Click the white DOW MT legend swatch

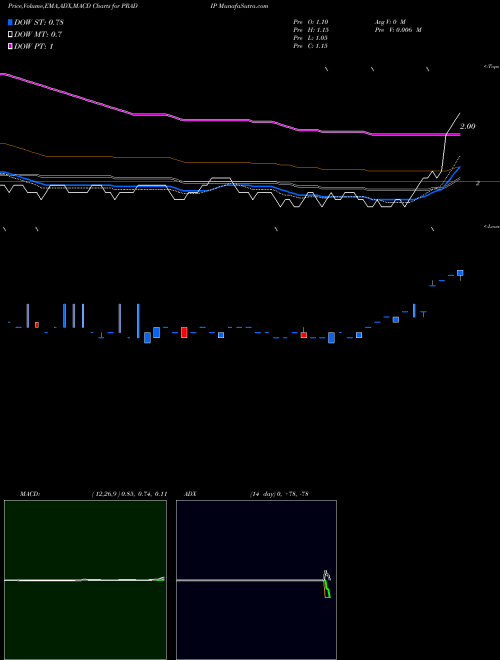pos(11,35)
